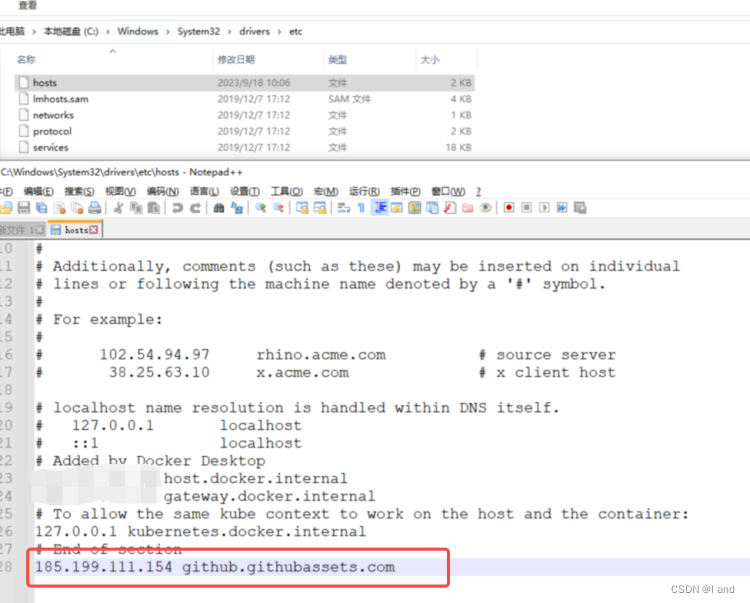Click the Undo arrow icon
This screenshot has width=750, height=603.
[x=177, y=208]
